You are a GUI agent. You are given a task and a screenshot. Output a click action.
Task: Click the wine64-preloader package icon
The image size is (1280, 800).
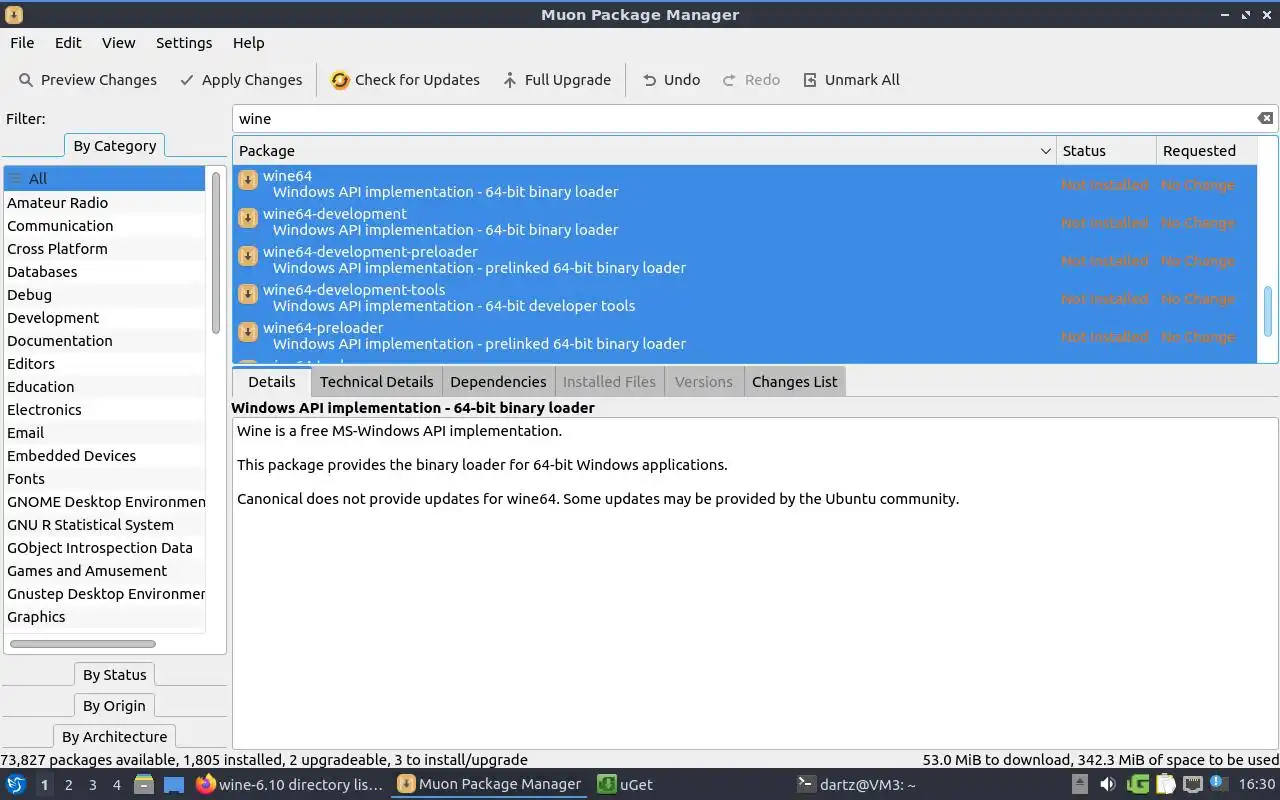pos(248,332)
